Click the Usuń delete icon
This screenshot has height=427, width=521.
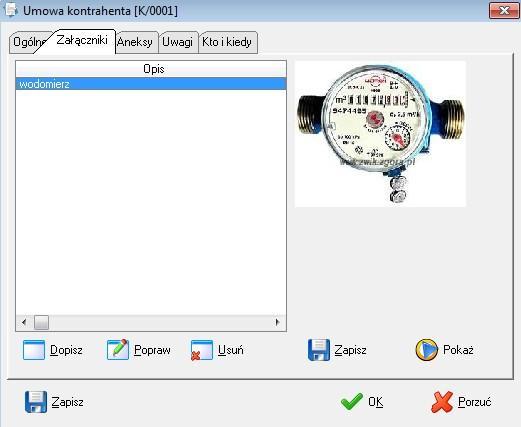point(201,350)
